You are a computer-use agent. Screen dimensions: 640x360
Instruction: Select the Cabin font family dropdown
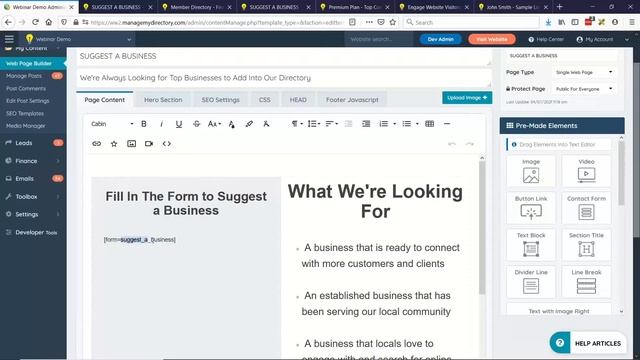[x=112, y=124]
